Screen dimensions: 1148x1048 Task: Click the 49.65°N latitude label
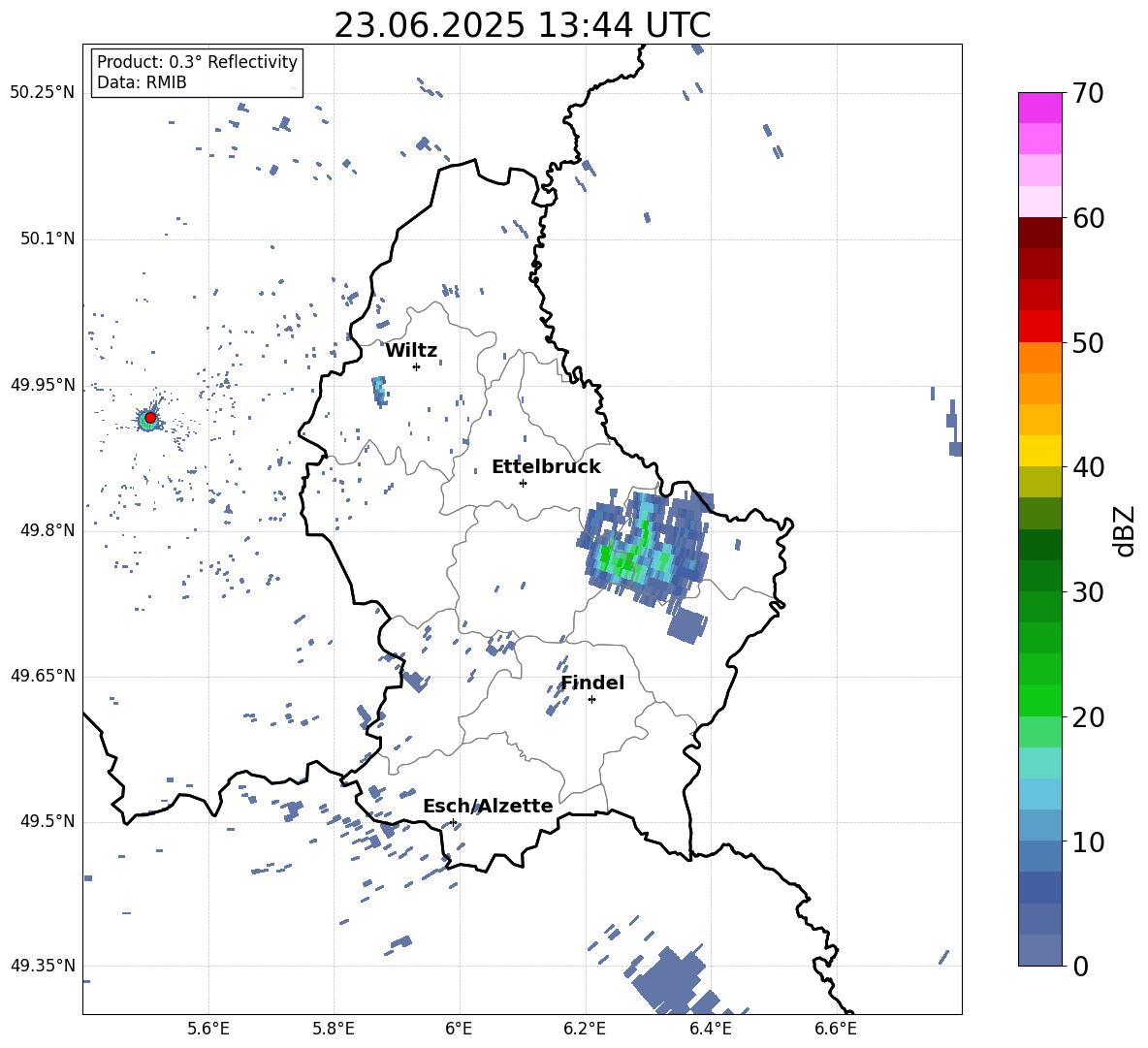(x=43, y=676)
